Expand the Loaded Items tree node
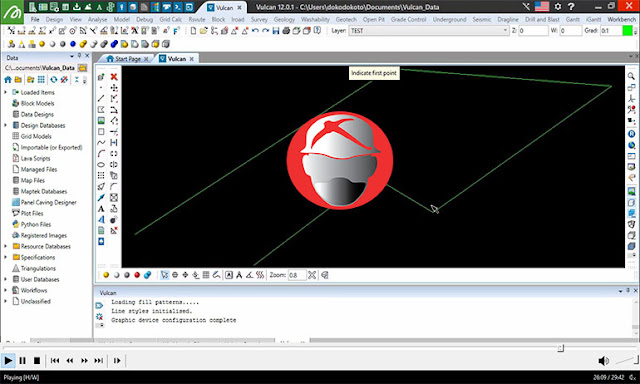640x384 pixels. point(5,92)
